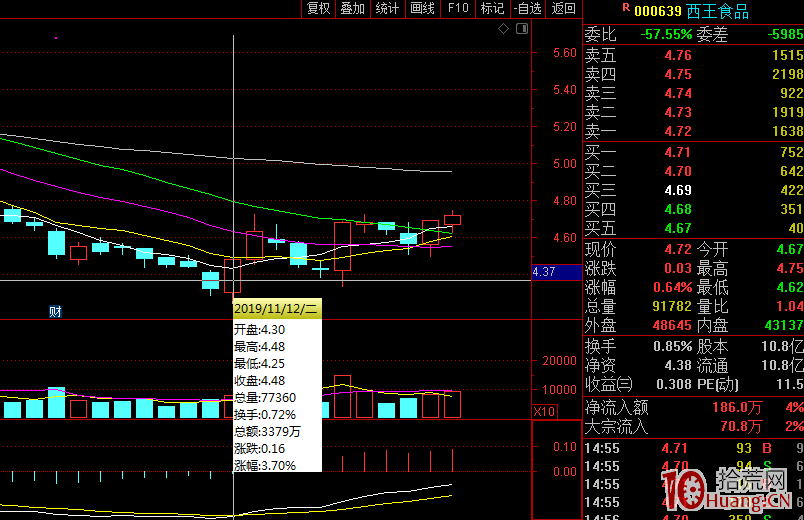Screen dimensions: 804x520
Task: Select the 卖四 price 4.75
Action: (x=678, y=74)
